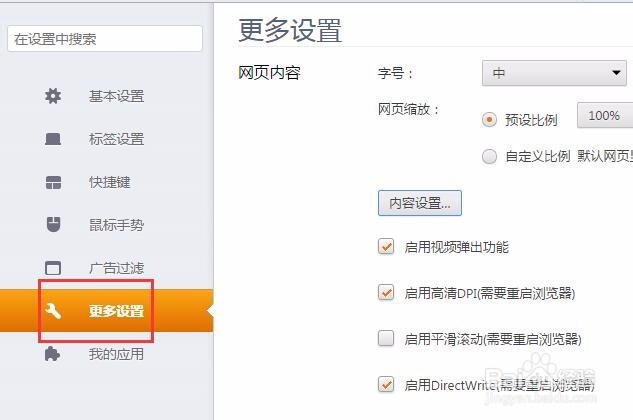Click the 内容设置 button
633x420 pixels.
419,202
